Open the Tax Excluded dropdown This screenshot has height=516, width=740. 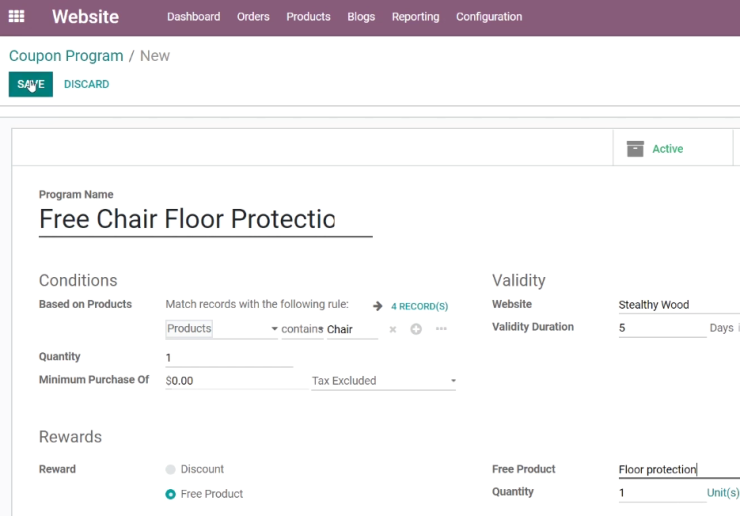coord(384,381)
